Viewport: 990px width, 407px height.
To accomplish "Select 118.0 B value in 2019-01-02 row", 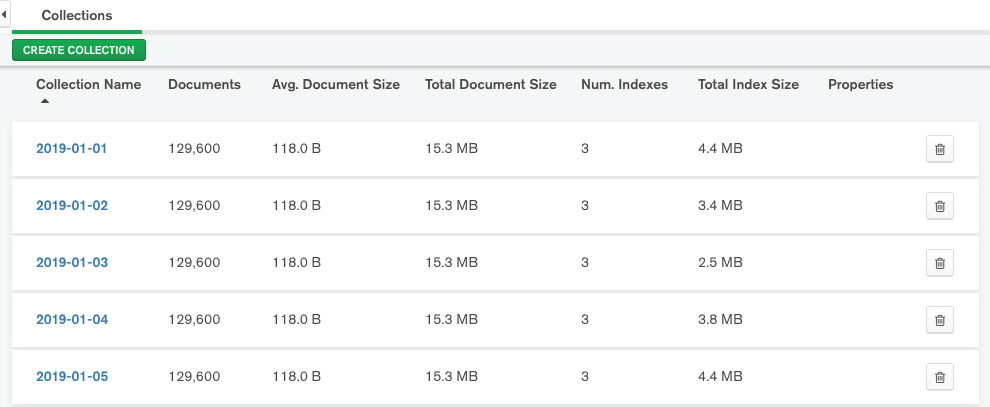I will click(x=297, y=206).
